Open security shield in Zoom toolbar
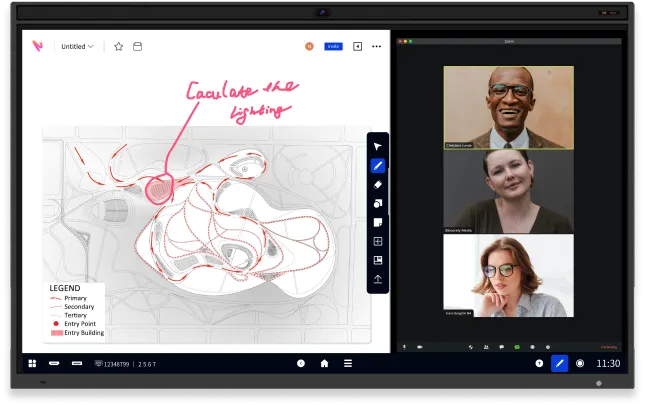Image resolution: width=645 pixels, height=405 pixels. tap(471, 347)
